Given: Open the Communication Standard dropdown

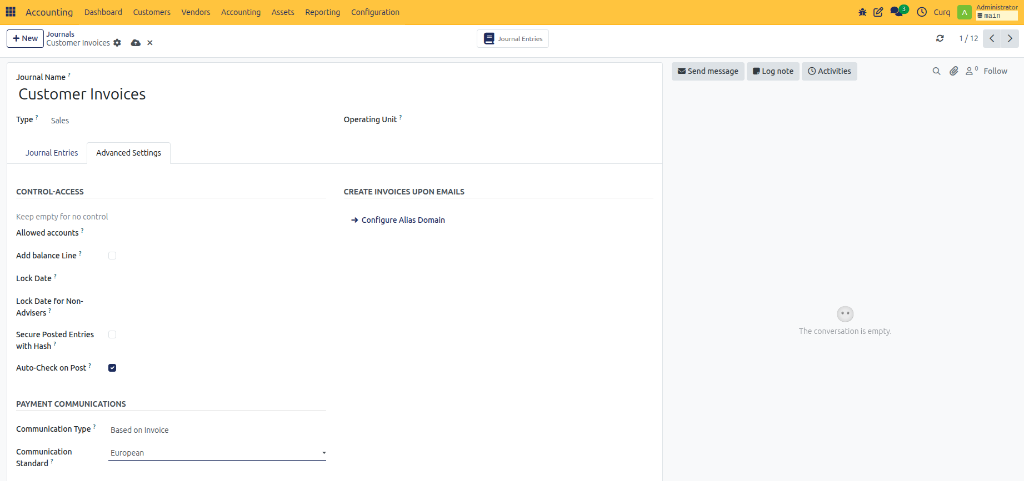Looking at the screenshot, I should pyautogui.click(x=217, y=453).
